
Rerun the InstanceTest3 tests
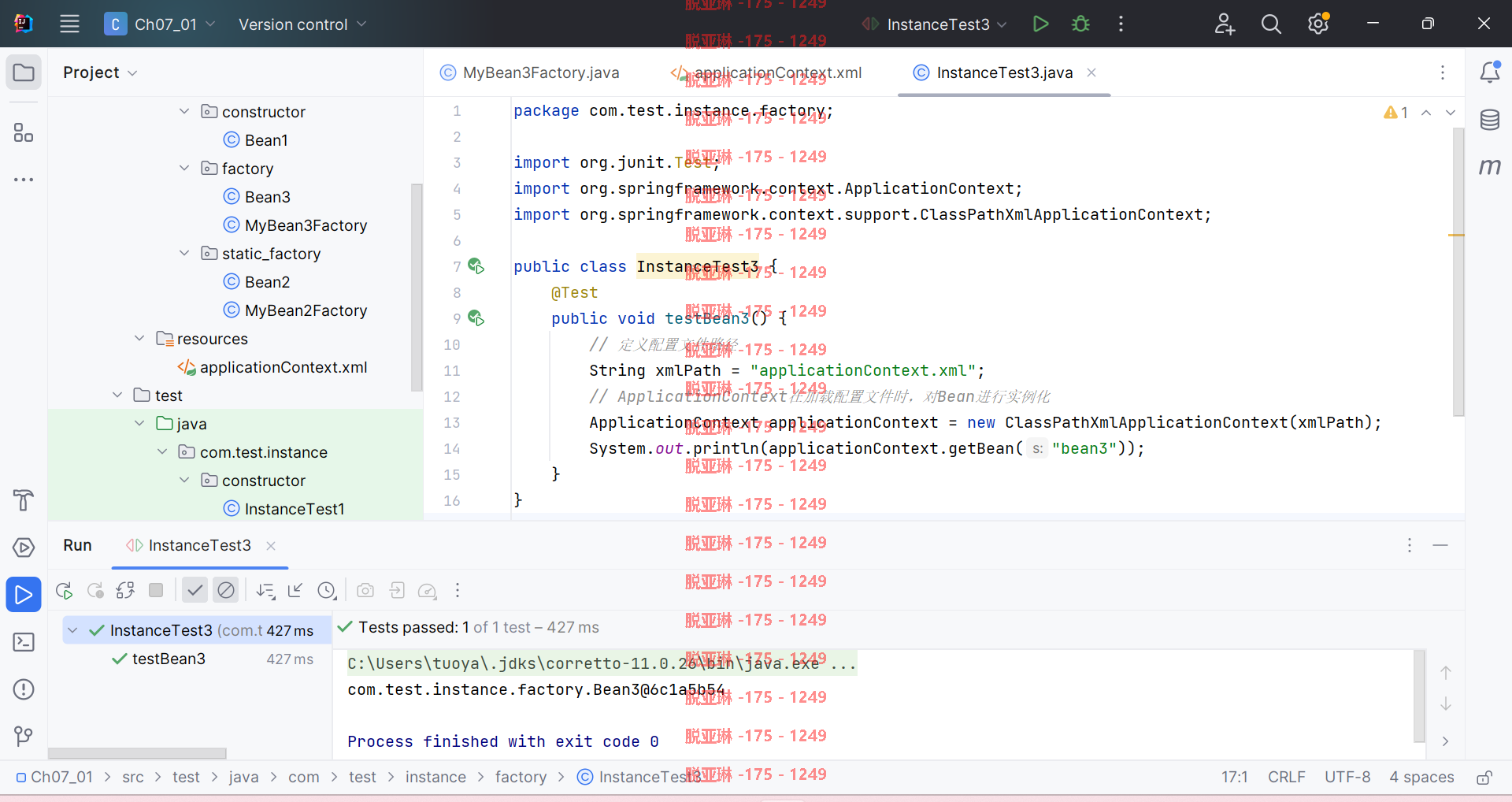point(65,590)
